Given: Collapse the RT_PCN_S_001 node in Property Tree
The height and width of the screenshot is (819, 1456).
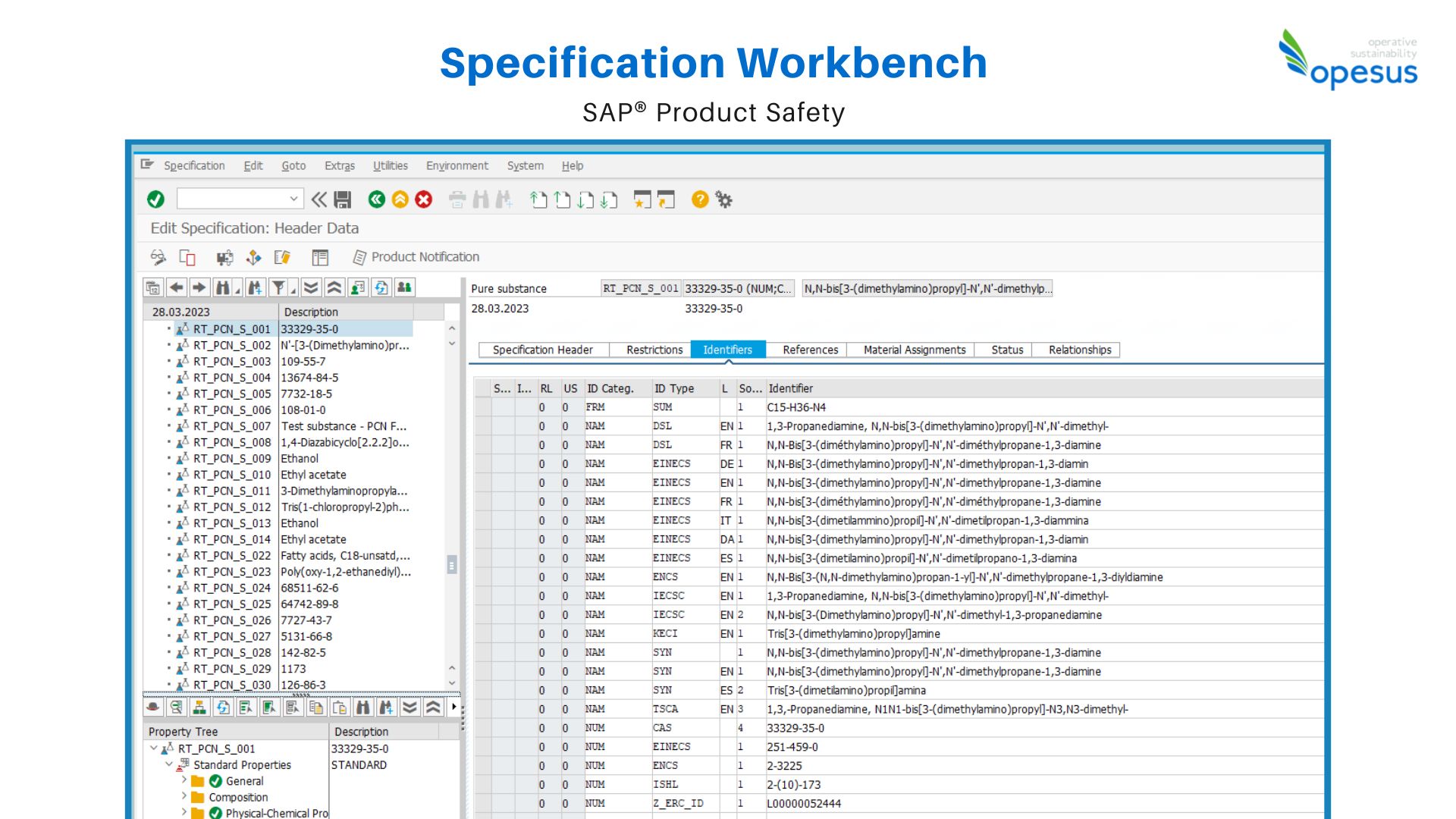Looking at the screenshot, I should tap(153, 748).
